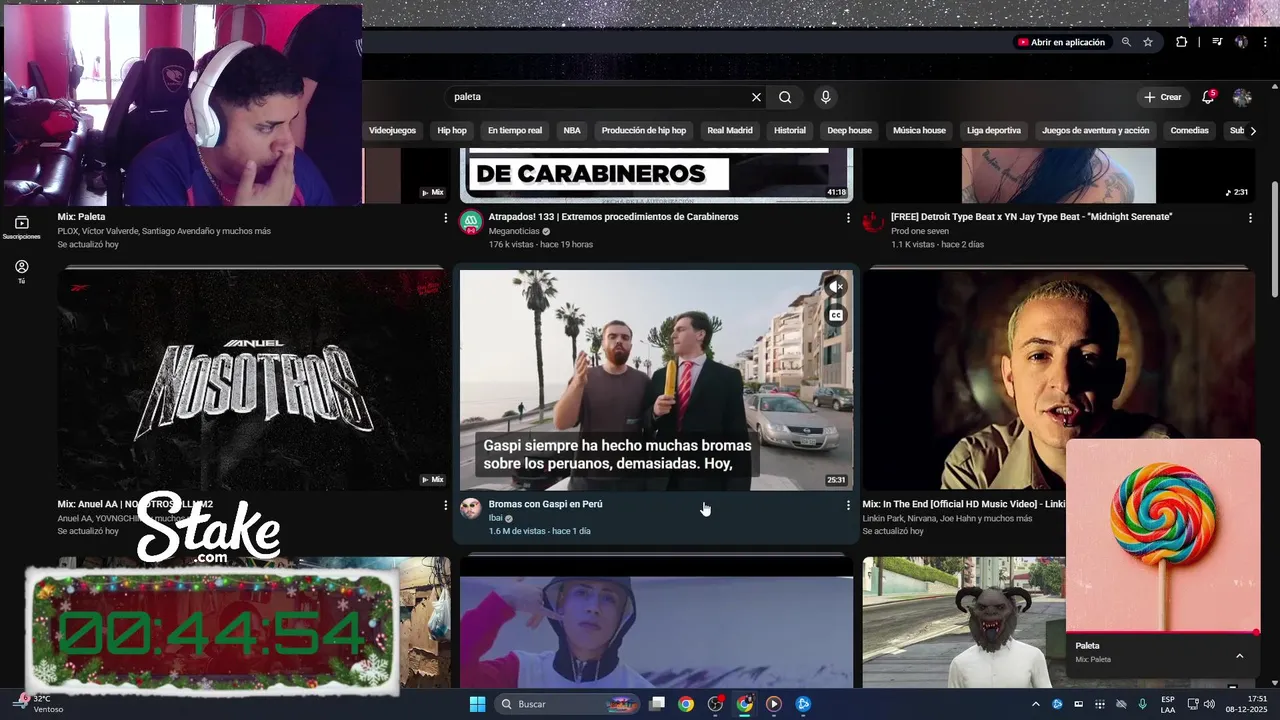Open the YouTube account avatar menu
The image size is (1280, 720).
(x=1242, y=97)
